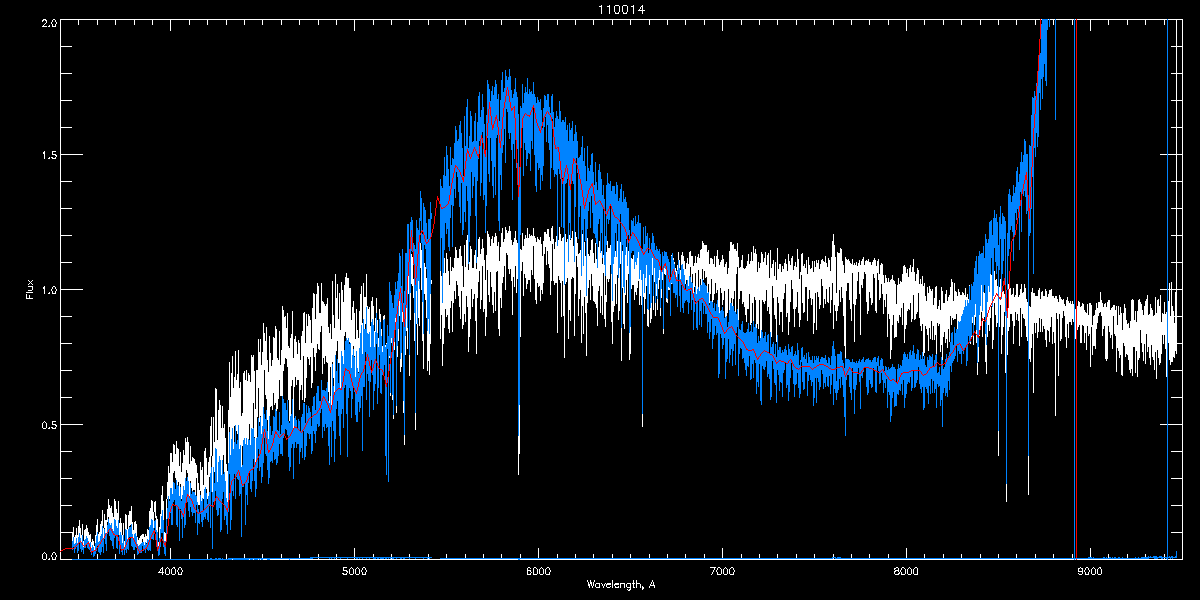Click the 8000 x-axis tick label
This screenshot has width=1200, height=600.
pyautogui.click(x=906, y=572)
